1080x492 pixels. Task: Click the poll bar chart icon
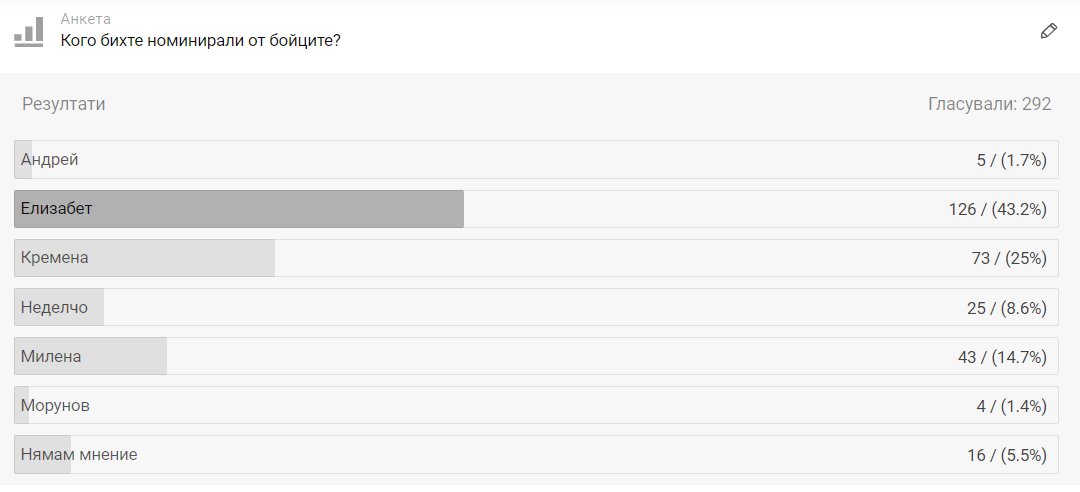coord(29,31)
